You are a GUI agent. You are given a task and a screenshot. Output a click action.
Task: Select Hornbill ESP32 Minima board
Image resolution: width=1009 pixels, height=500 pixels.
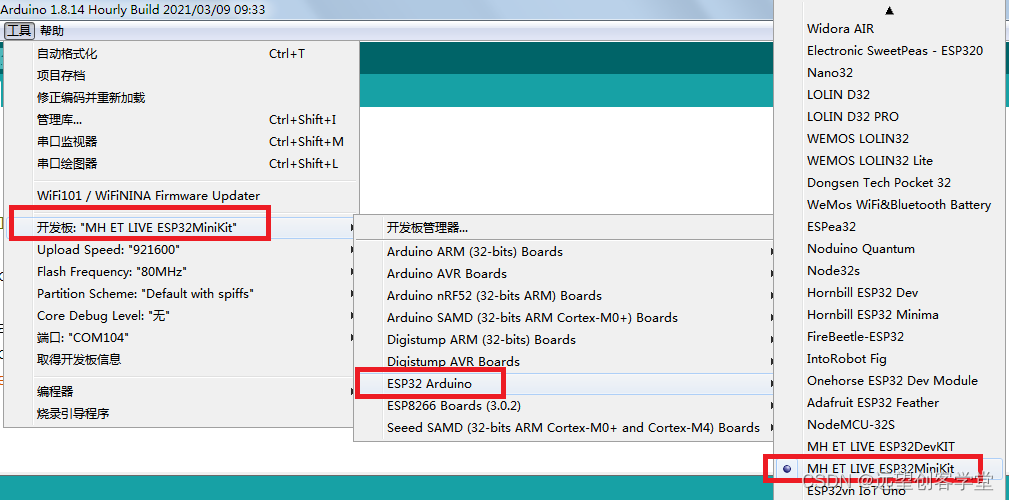890,314
